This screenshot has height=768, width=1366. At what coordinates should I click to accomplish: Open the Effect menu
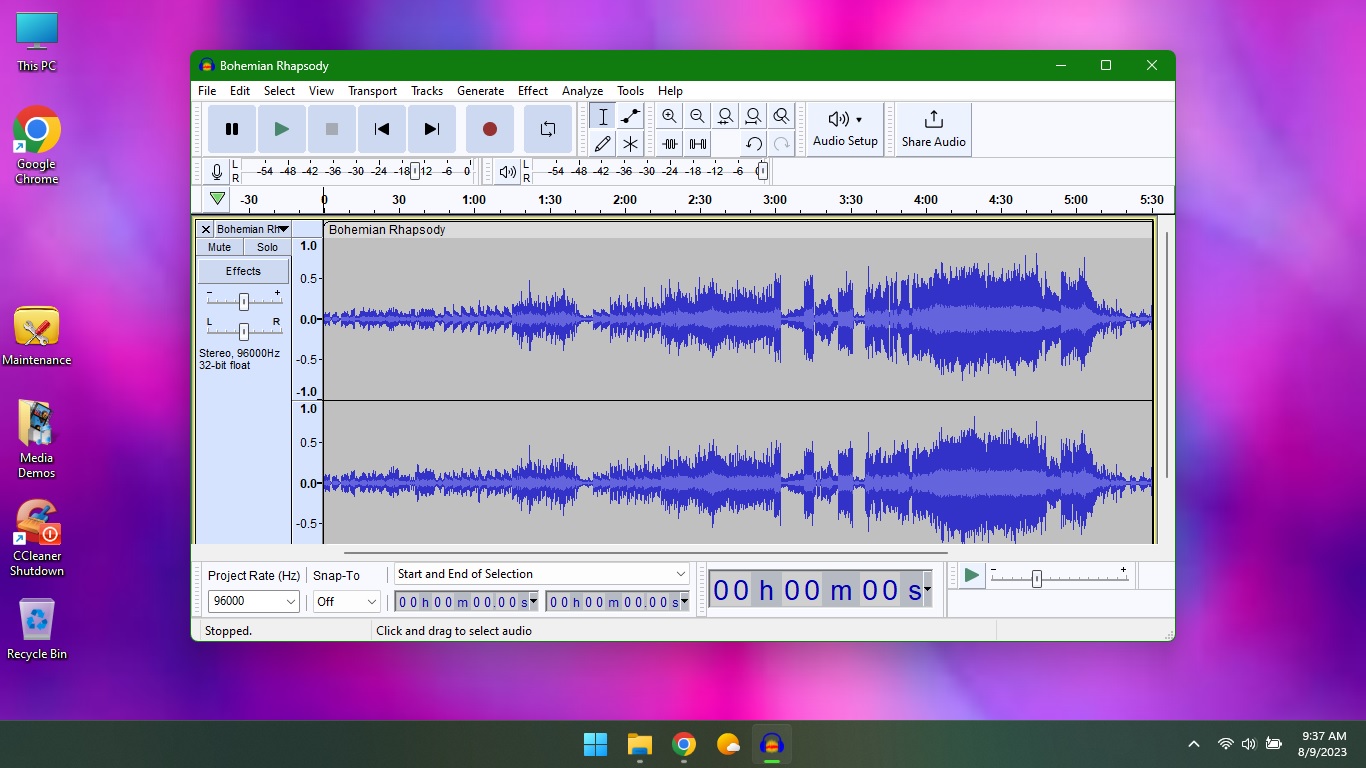[x=533, y=91]
